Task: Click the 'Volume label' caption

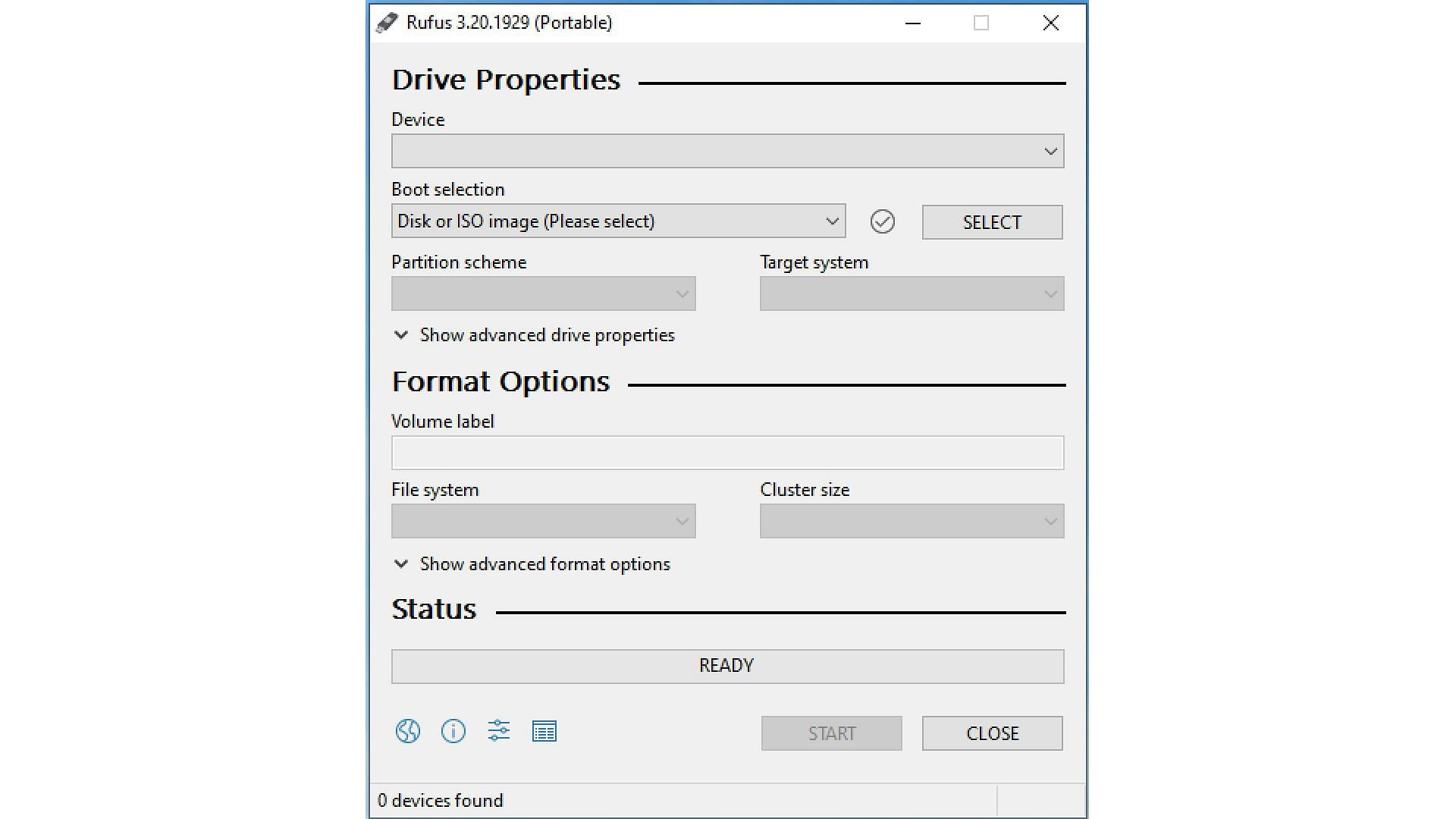Action: [442, 422]
